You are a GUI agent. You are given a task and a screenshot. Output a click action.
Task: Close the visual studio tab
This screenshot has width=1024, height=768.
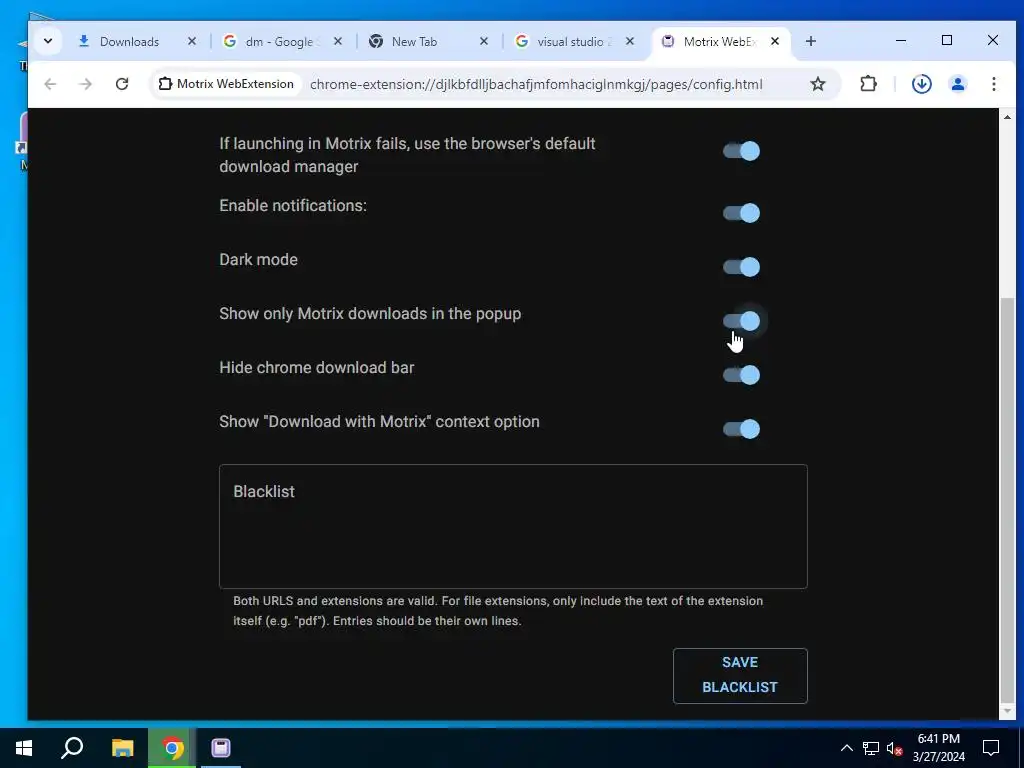[630, 41]
